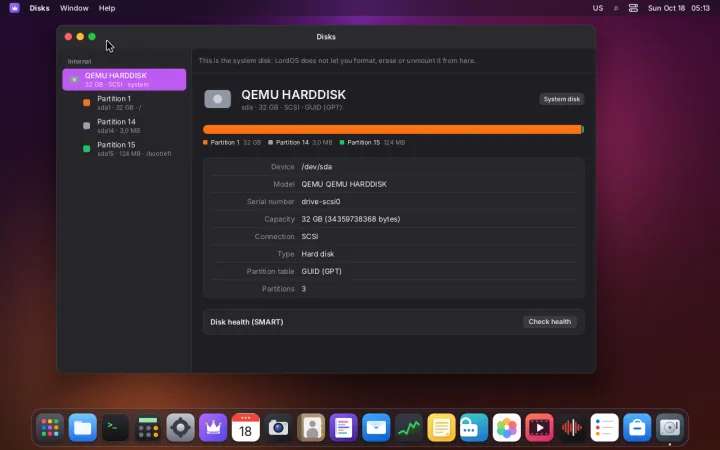Click the /dev/sda device value
The height and width of the screenshot is (450, 720).
point(316,167)
